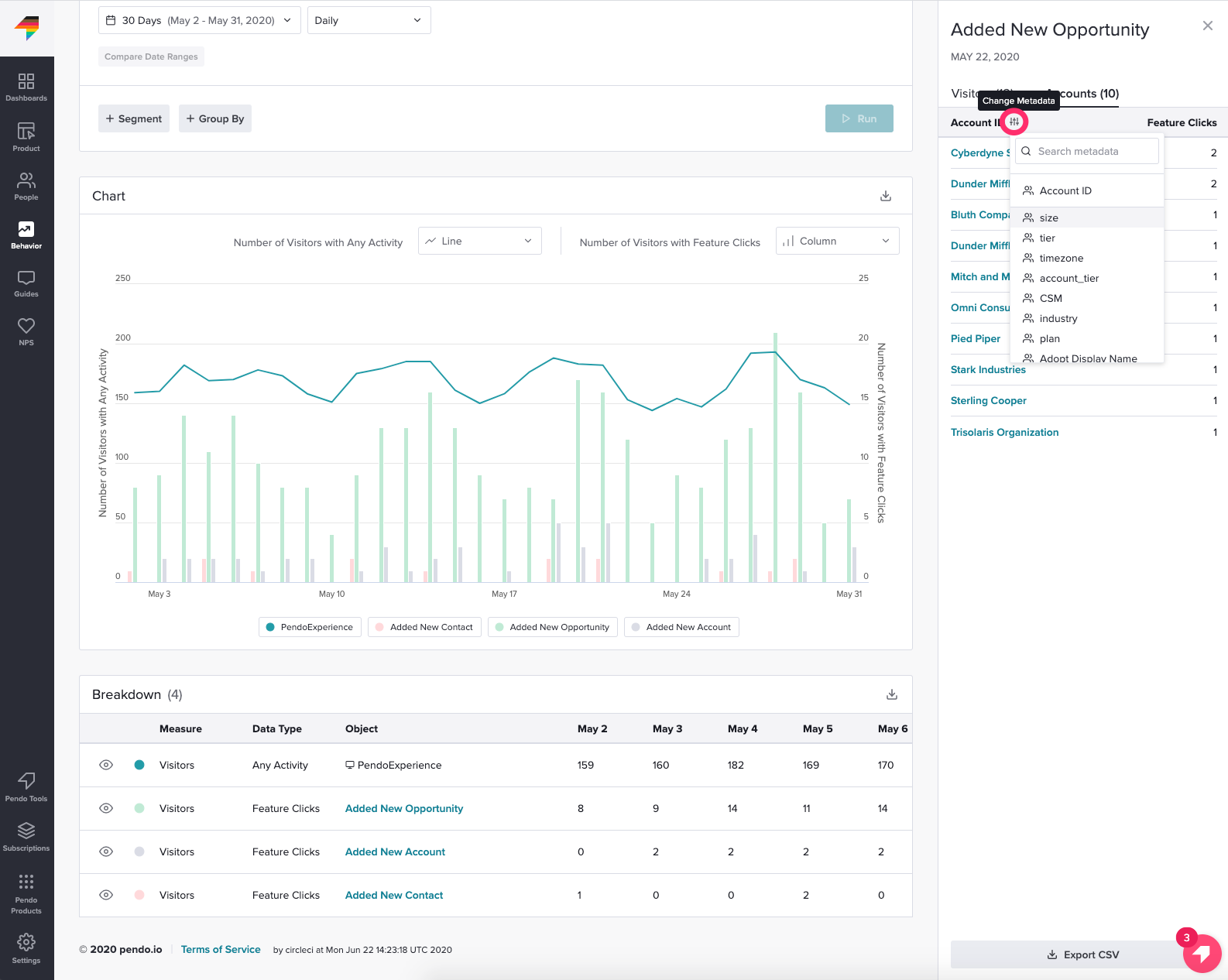Add a Group By

pyautogui.click(x=215, y=118)
